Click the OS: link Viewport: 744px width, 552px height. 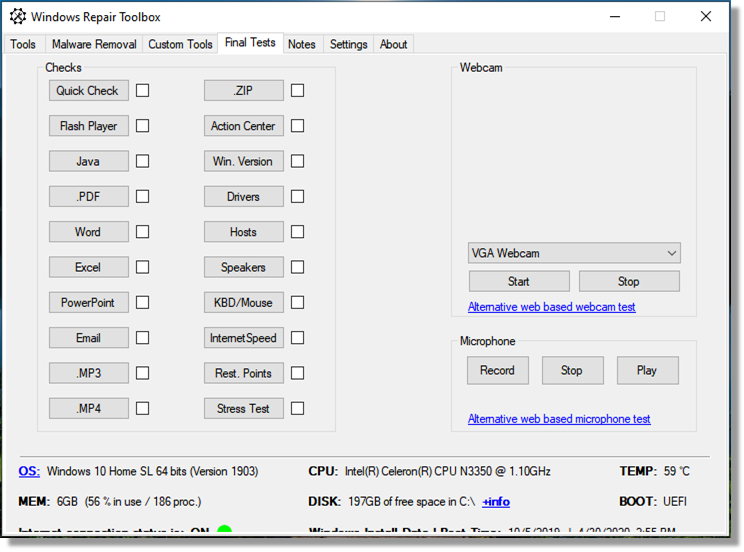click(29, 471)
